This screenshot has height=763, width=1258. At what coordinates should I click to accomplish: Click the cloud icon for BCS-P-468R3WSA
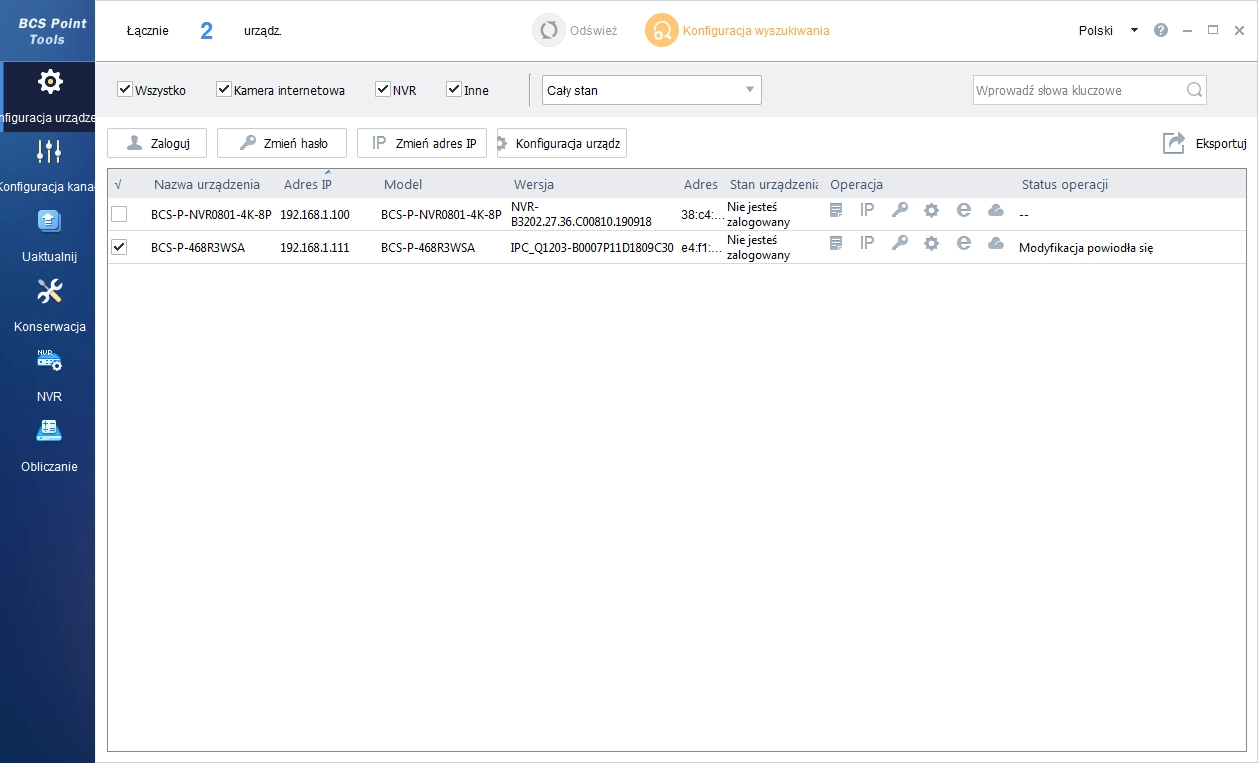(995, 242)
